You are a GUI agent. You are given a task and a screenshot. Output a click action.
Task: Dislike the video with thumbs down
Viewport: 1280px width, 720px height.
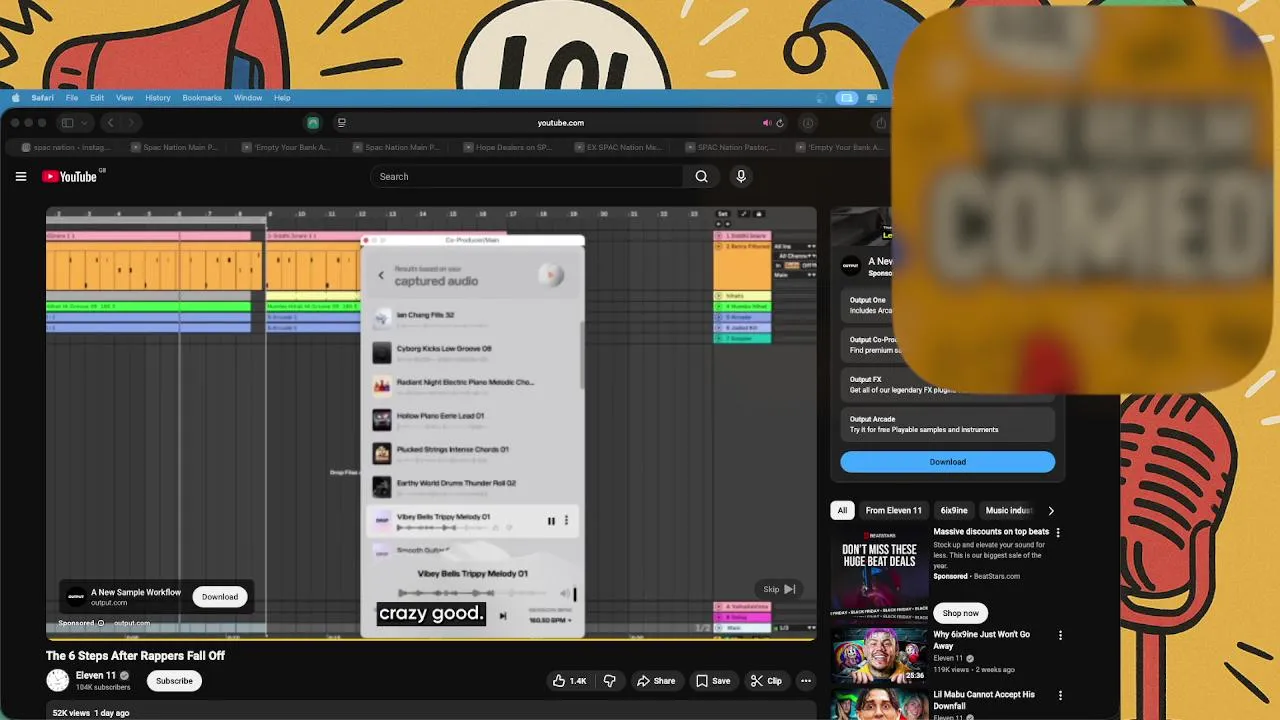(x=609, y=681)
